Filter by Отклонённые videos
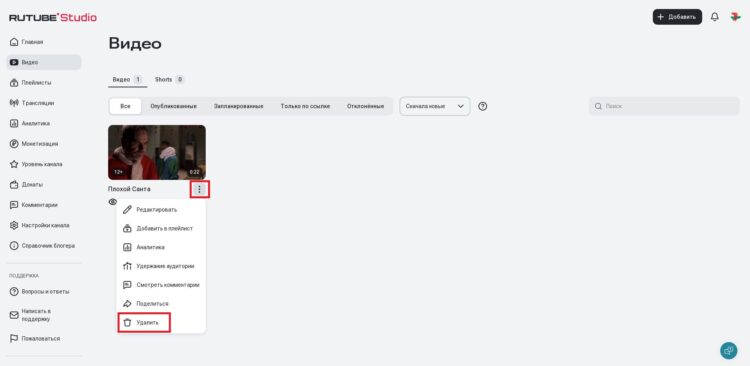750x366 pixels. click(x=365, y=106)
